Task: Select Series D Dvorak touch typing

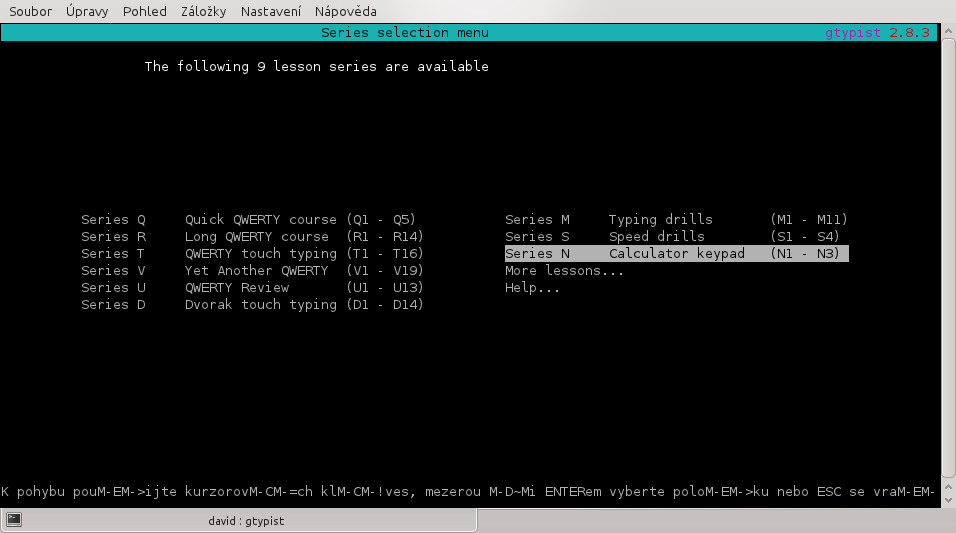Action: [x=252, y=305]
